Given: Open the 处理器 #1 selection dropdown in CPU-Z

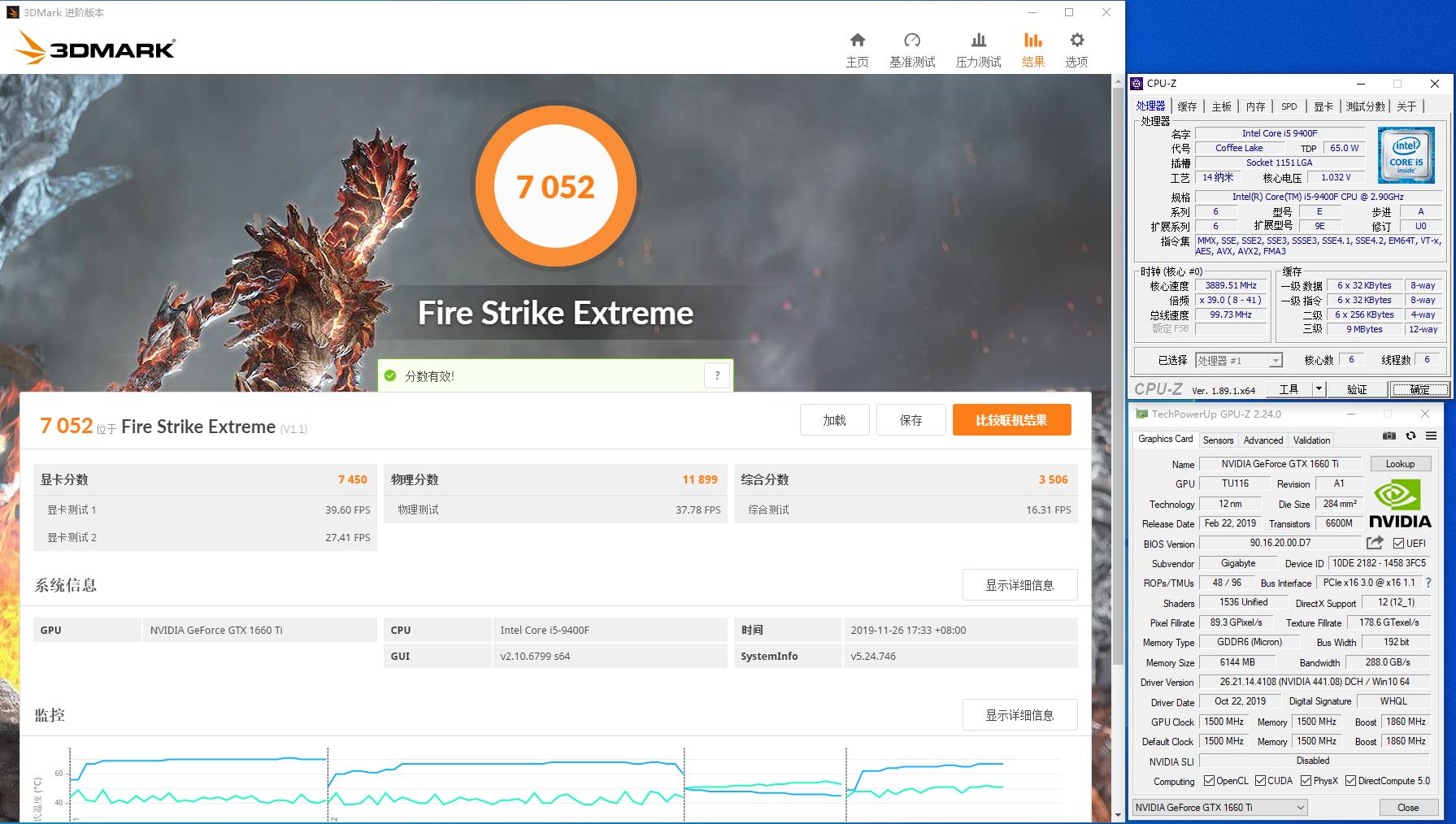Looking at the screenshot, I should (x=1239, y=360).
